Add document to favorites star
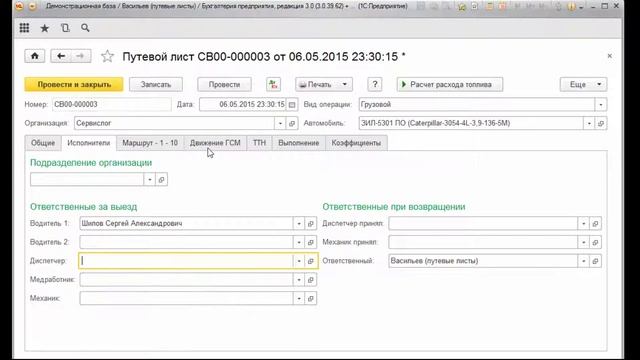The image size is (640, 360). tap(107, 56)
